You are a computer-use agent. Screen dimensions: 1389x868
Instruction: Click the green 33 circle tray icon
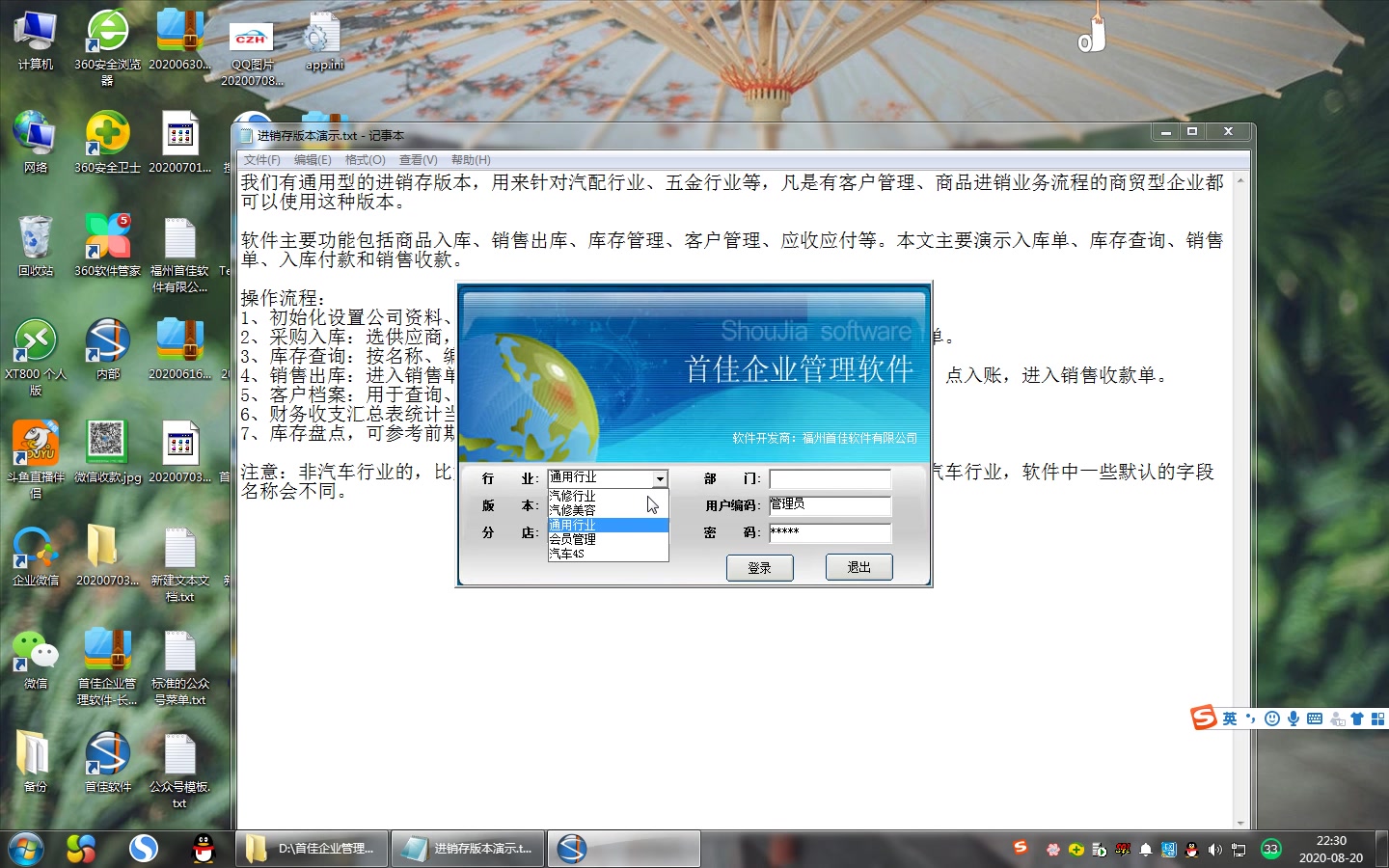[x=1271, y=850]
